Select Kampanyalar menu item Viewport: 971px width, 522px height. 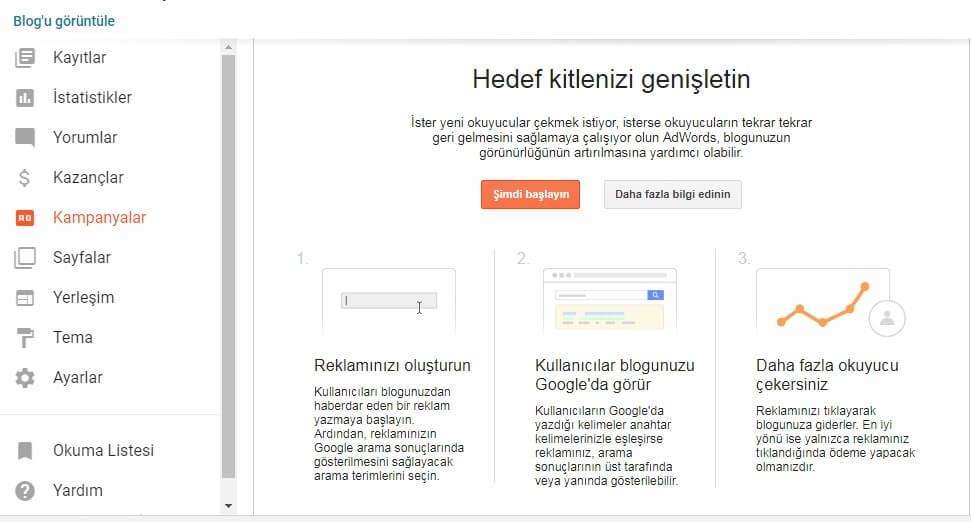[x=99, y=217]
